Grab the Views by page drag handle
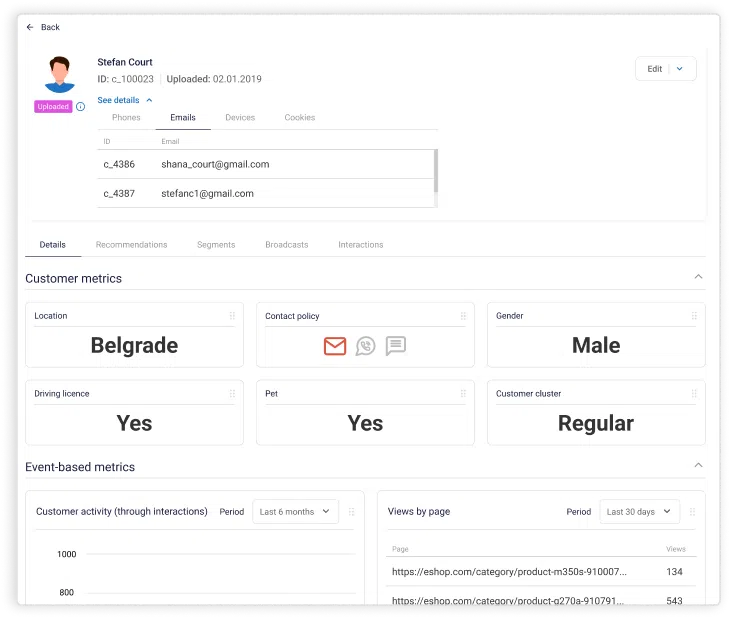 (691, 512)
